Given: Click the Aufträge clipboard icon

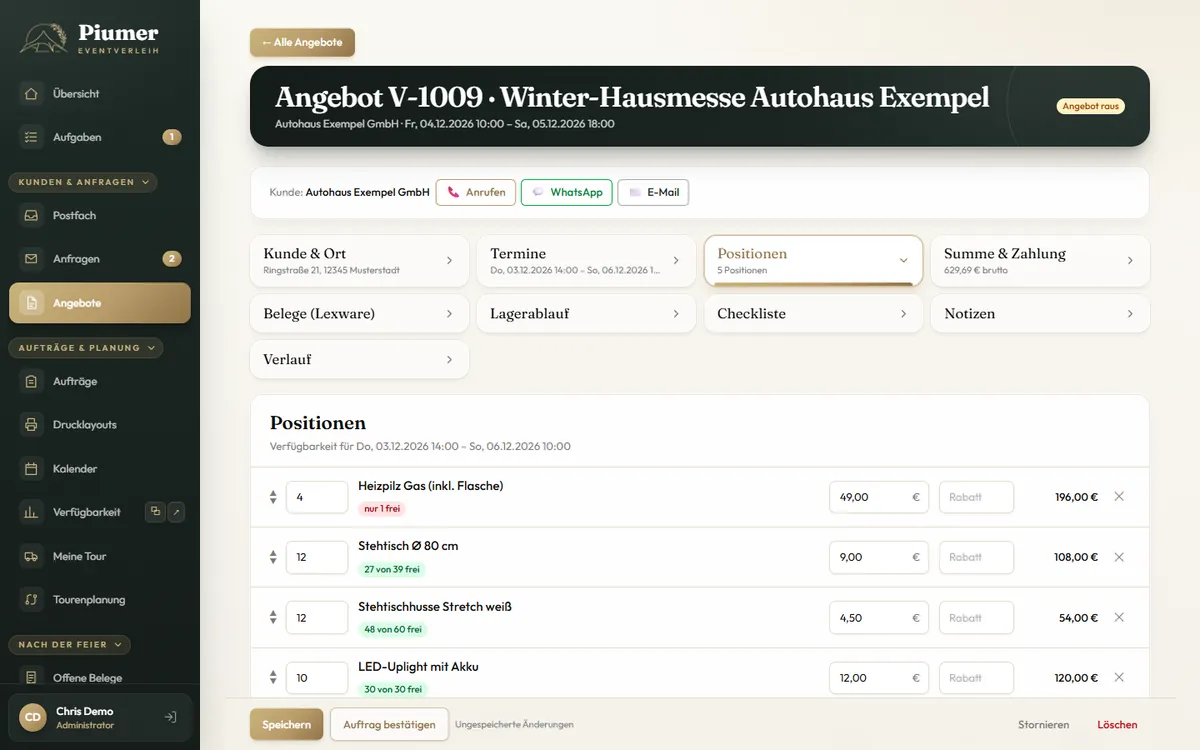Looking at the screenshot, I should 32,381.
